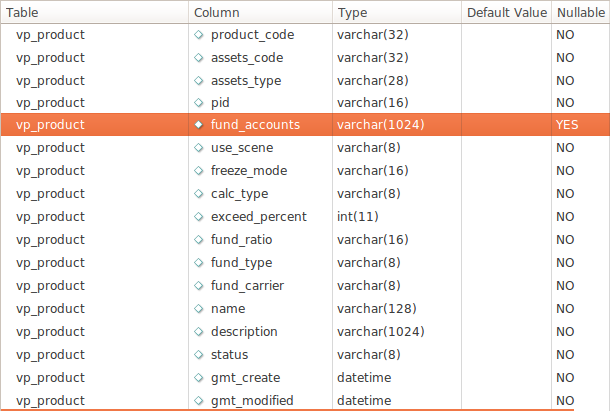
Task: Sort by the Column header
Action: click(x=260, y=12)
